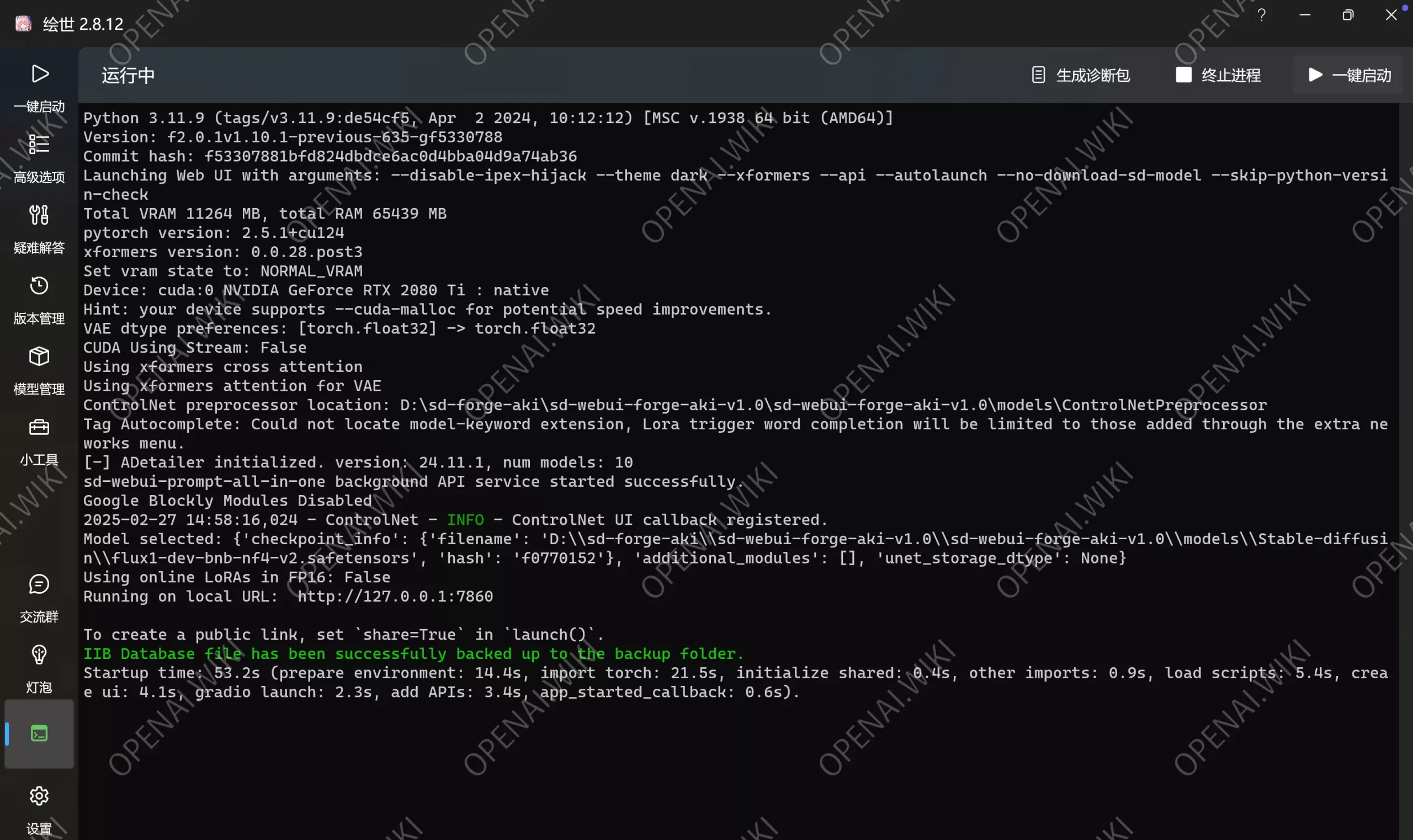Click the help question mark icon
This screenshot has width=1413, height=840.
(1261, 15)
